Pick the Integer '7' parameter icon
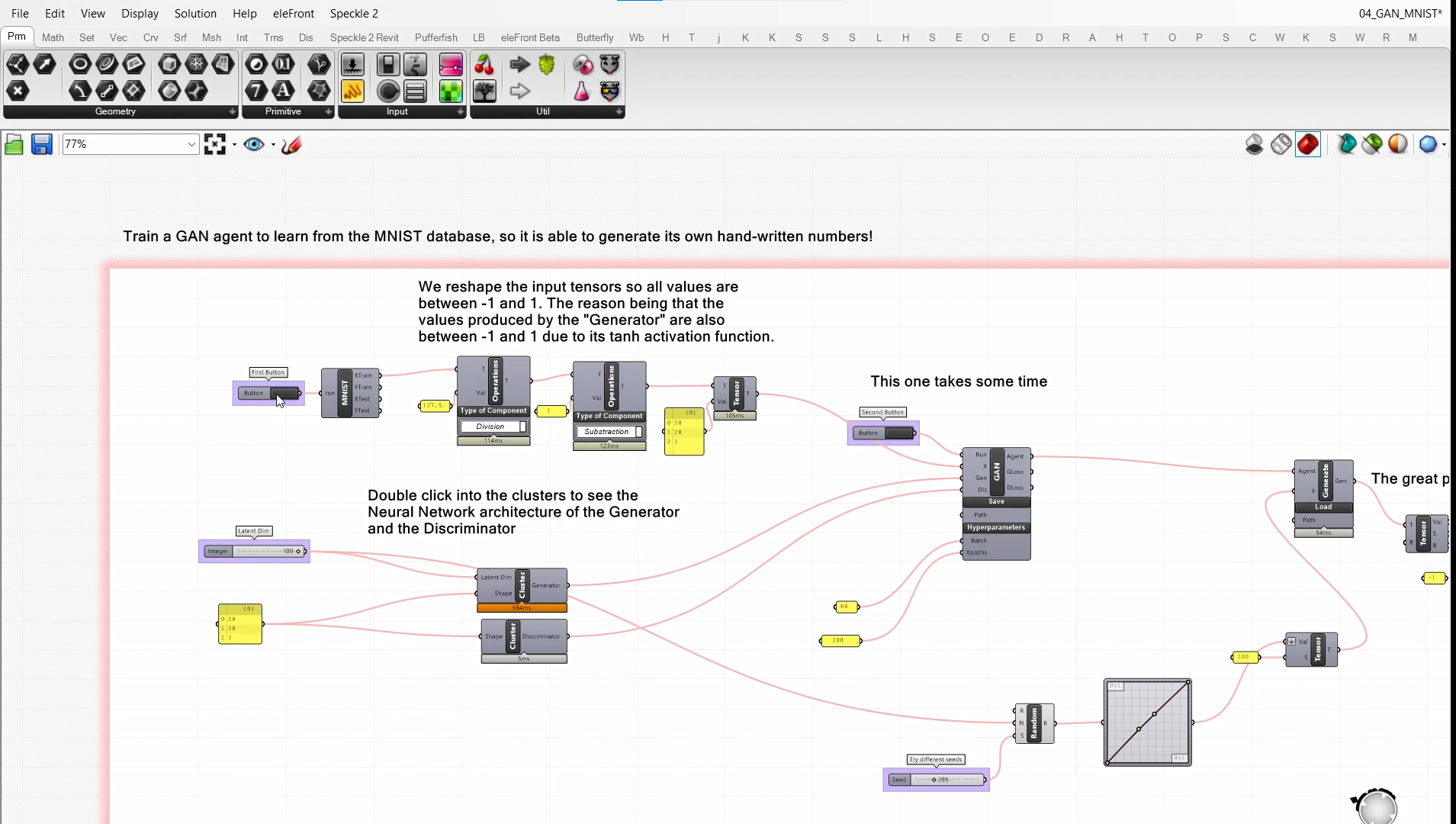The height and width of the screenshot is (824, 1456). coord(256,92)
